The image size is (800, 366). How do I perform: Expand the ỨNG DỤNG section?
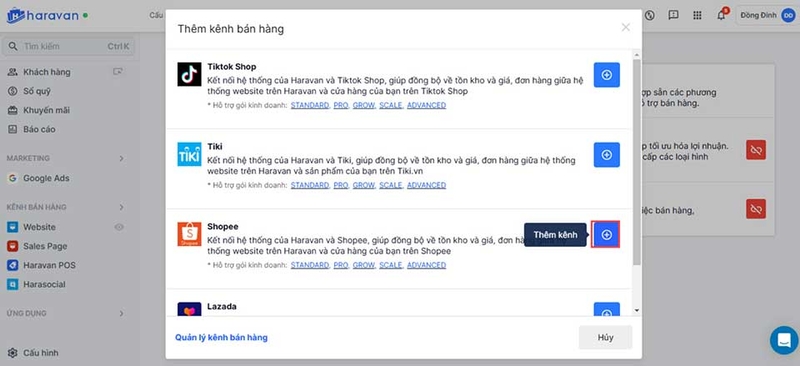click(x=121, y=313)
